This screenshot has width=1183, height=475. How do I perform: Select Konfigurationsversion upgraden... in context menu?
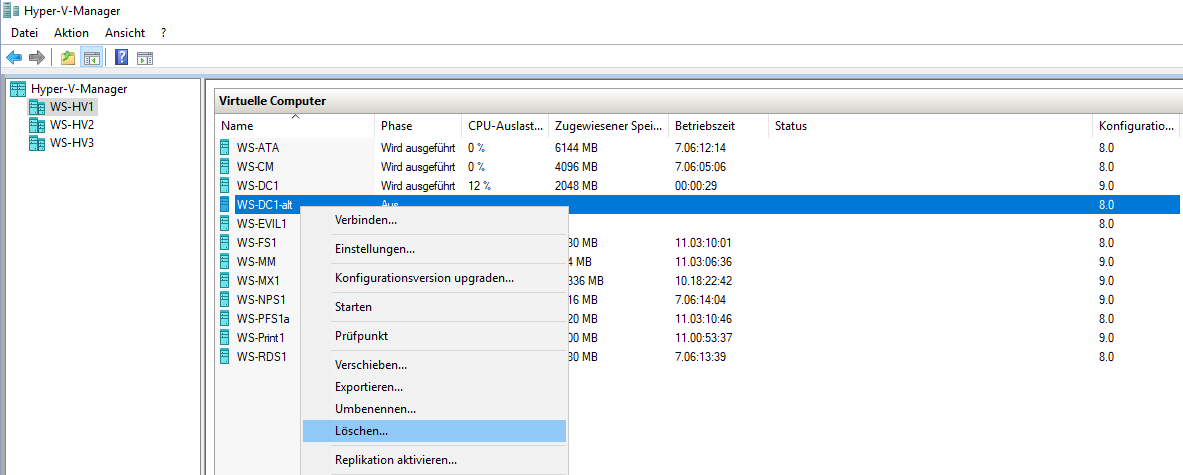coord(434,278)
